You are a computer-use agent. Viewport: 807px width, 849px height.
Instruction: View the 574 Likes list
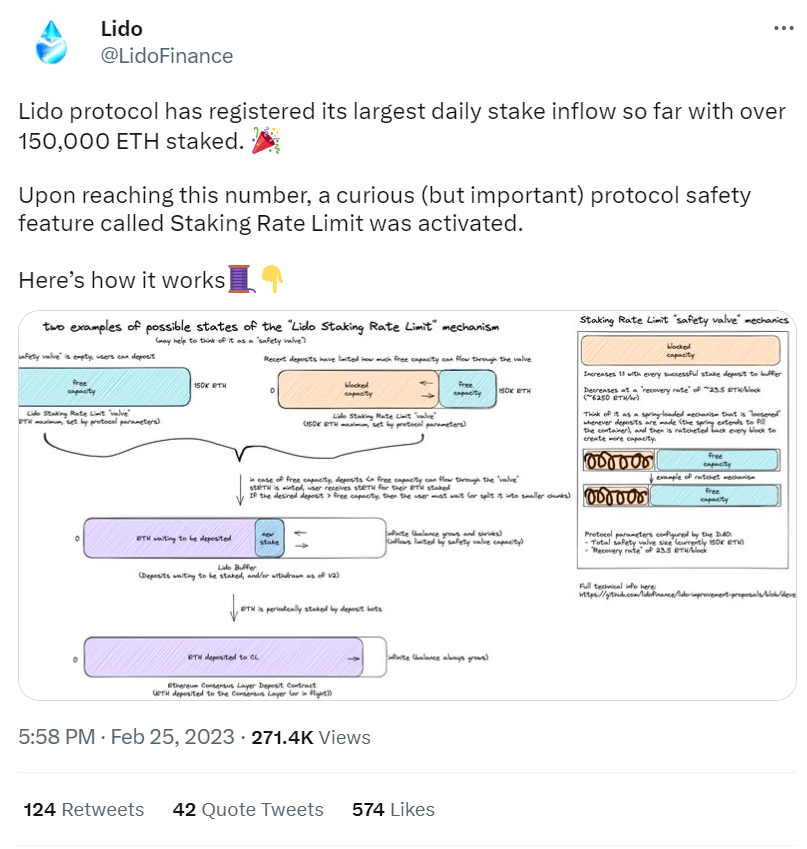[393, 809]
